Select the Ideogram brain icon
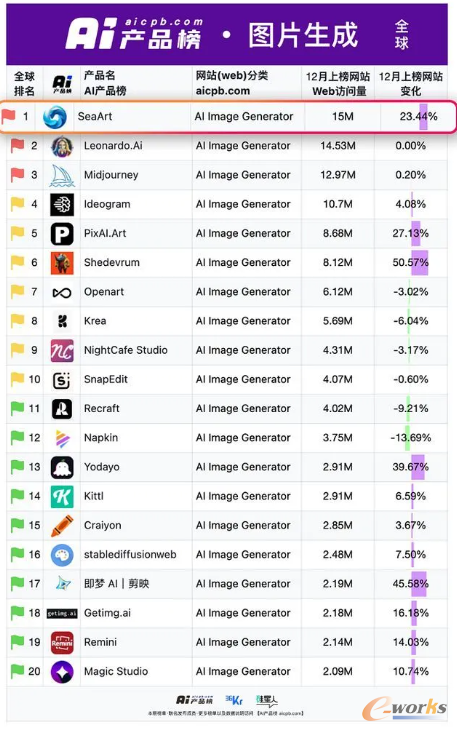 (x=62, y=204)
